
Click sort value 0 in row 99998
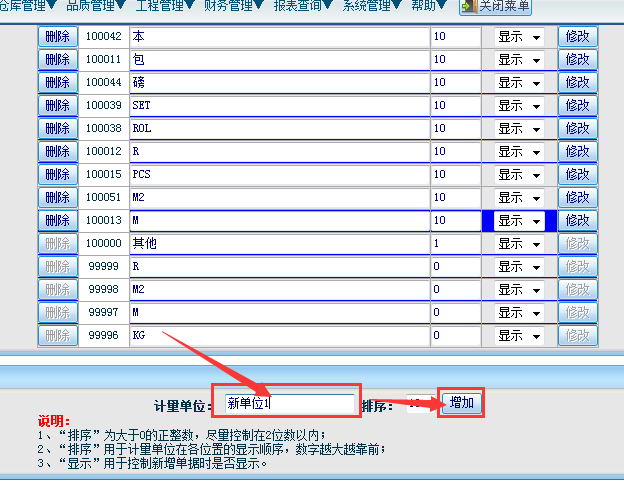(x=456, y=290)
